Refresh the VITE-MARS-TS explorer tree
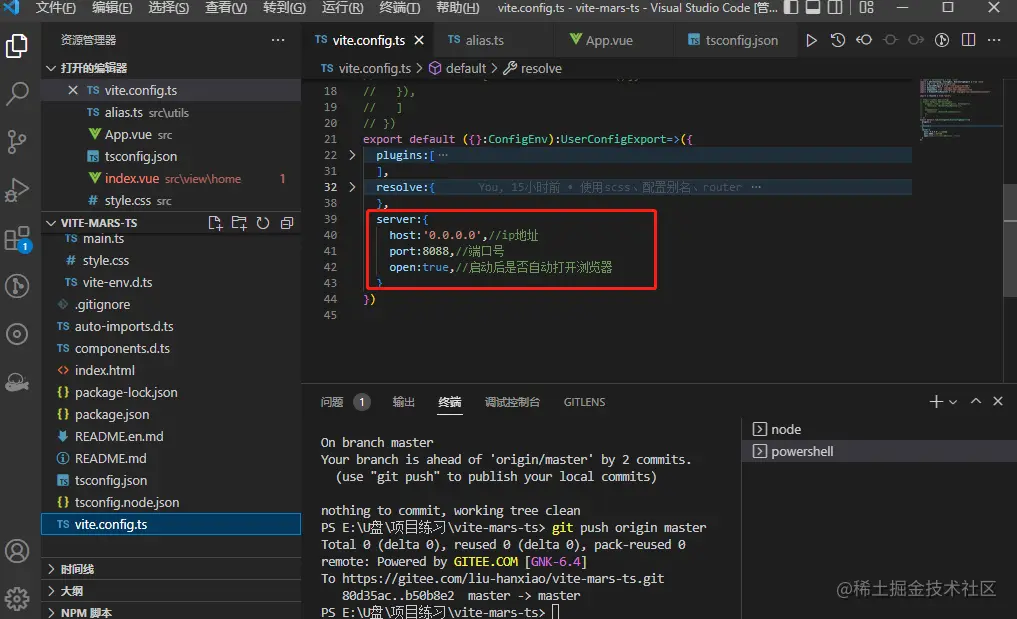 coord(263,223)
